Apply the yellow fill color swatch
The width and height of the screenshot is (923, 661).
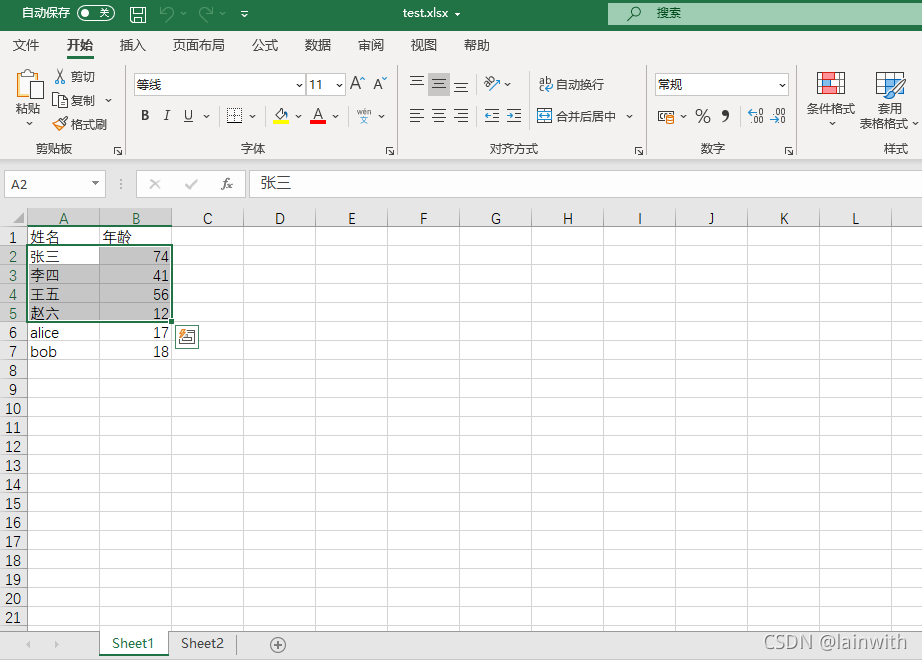[x=281, y=116]
